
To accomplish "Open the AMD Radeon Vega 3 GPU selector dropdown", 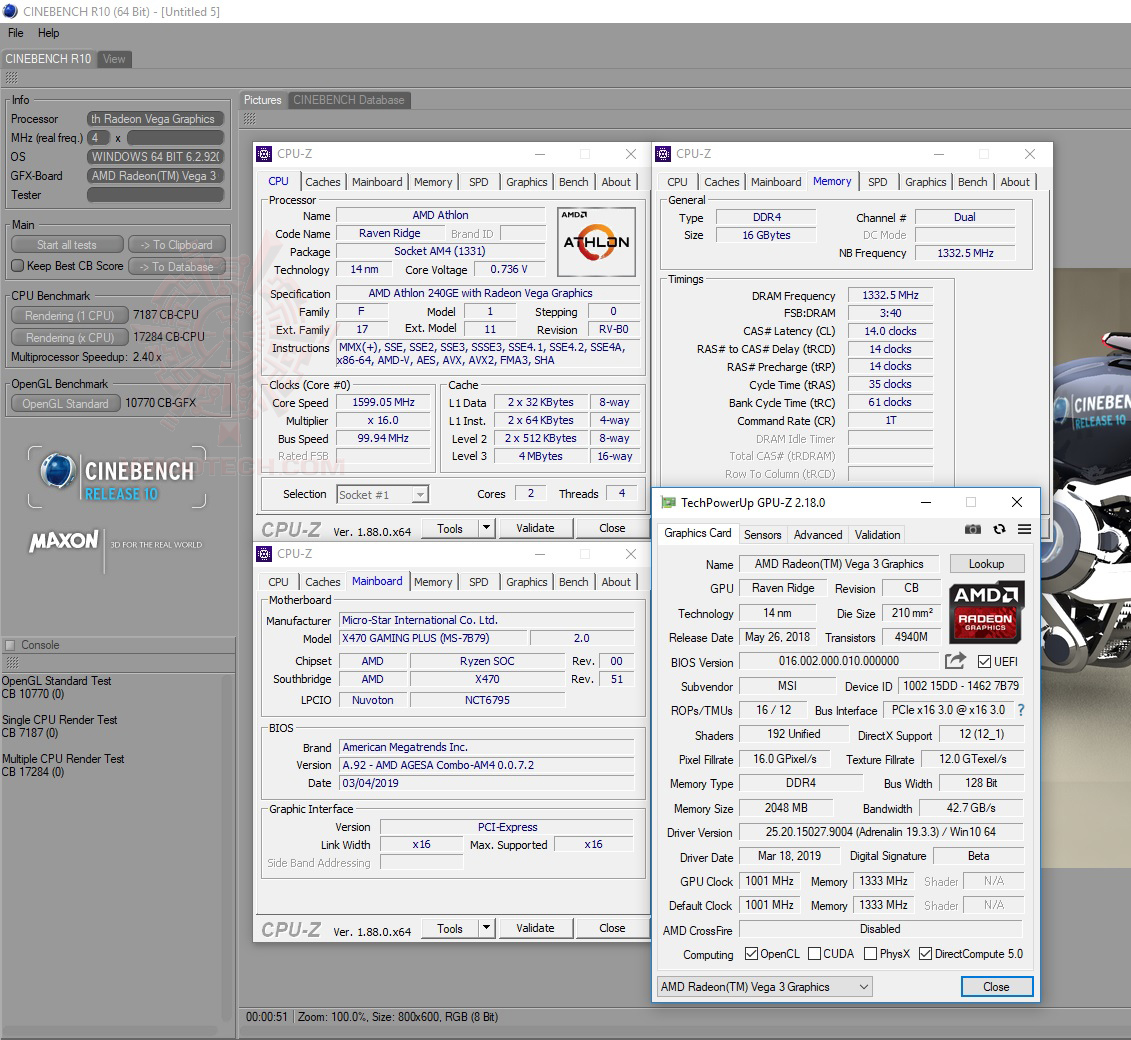I will click(764, 987).
